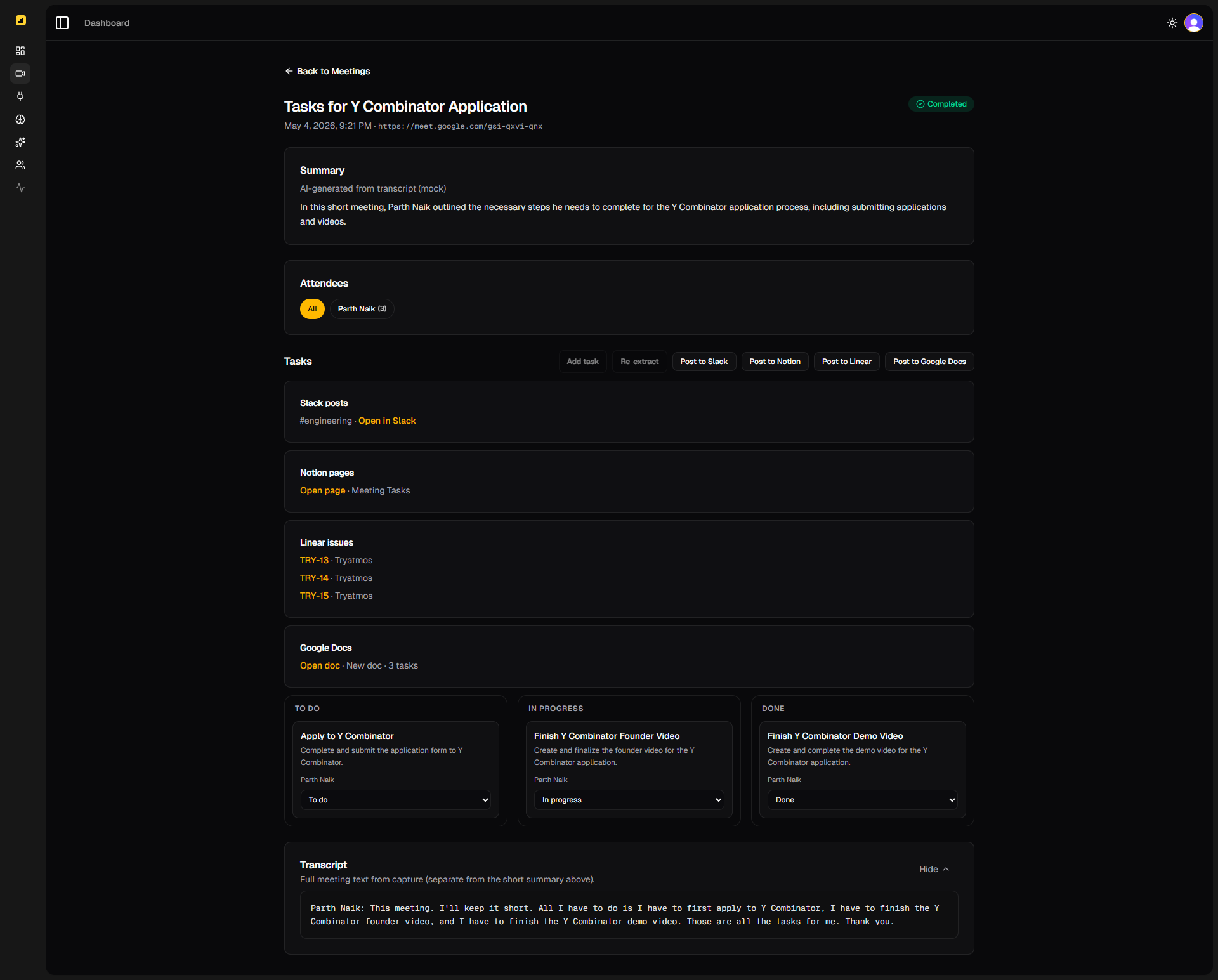Click the TO DO column header

[x=307, y=709]
